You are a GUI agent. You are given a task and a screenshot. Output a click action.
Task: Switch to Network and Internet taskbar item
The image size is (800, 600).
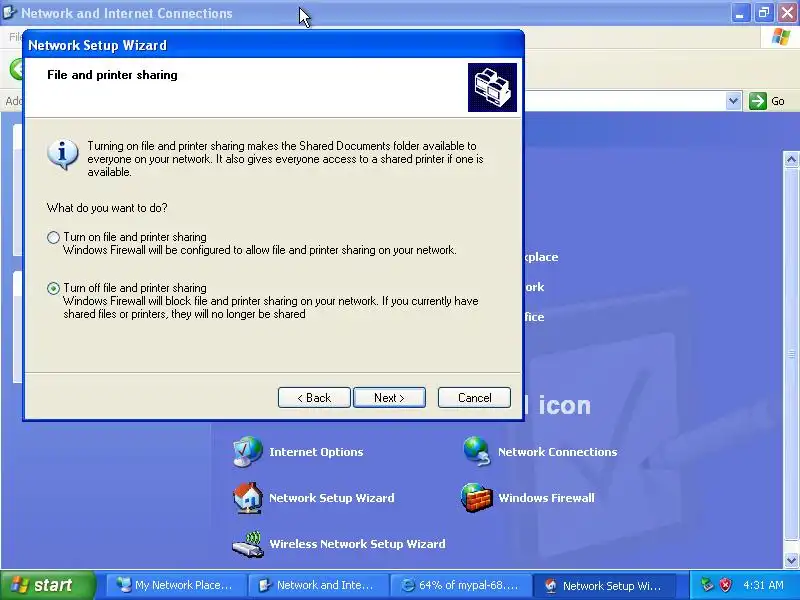pos(318,585)
